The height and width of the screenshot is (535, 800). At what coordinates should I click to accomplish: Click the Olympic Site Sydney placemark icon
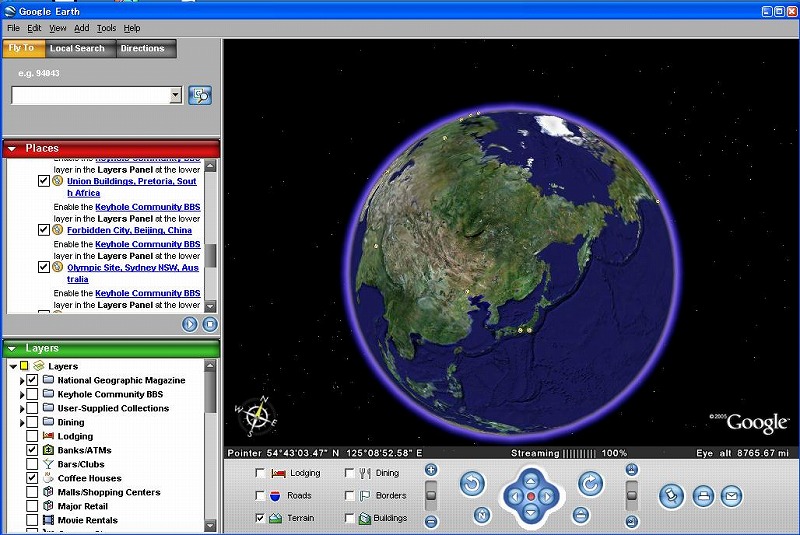coord(58,267)
